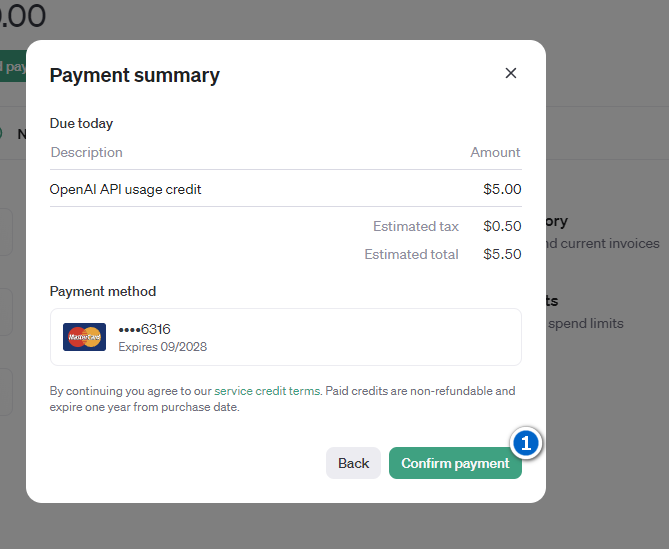Viewport: 669px width, 549px height.
Task: Click the Amount column header
Action: pyautogui.click(x=495, y=152)
